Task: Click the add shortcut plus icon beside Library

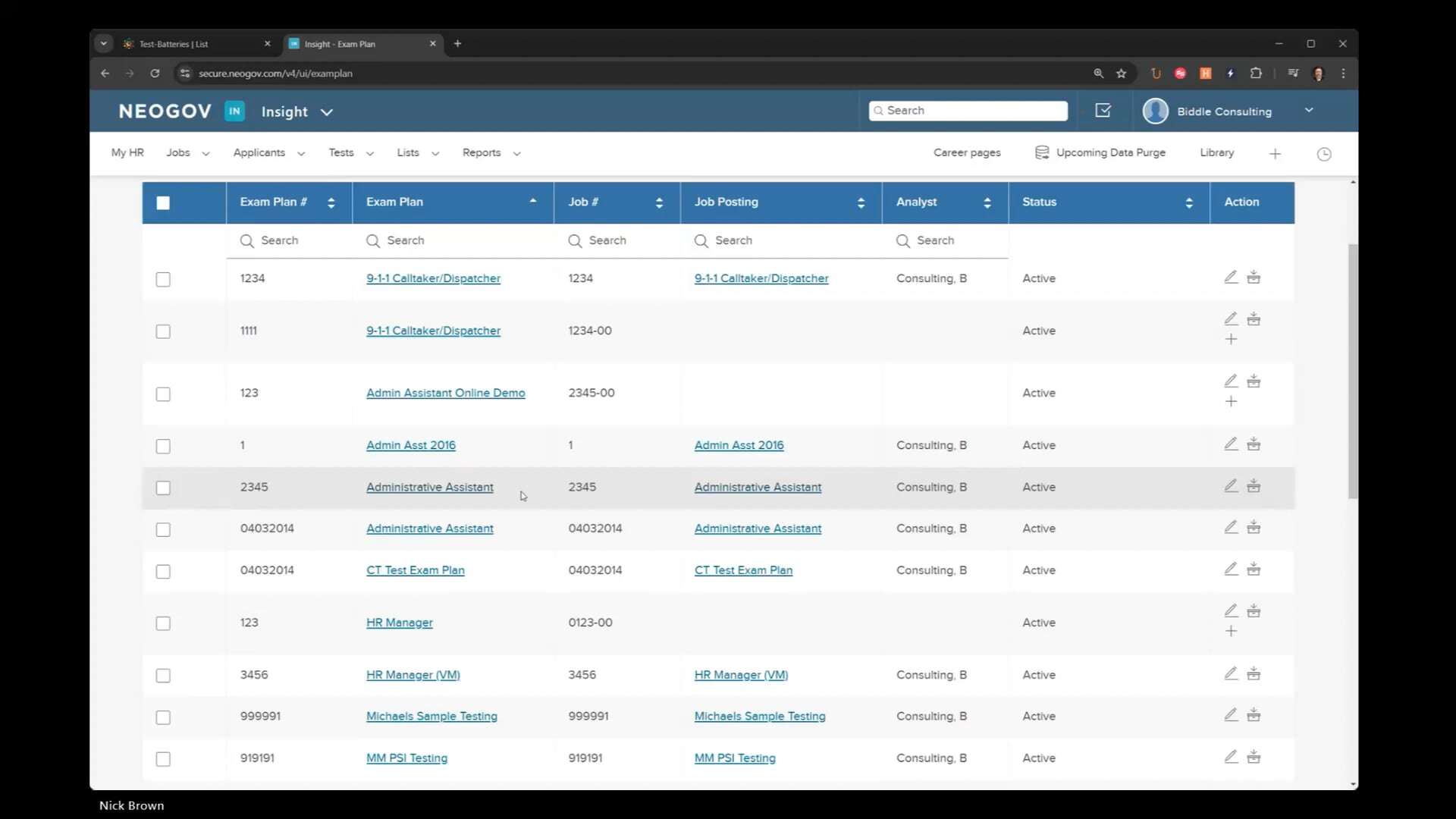Action: (1275, 154)
